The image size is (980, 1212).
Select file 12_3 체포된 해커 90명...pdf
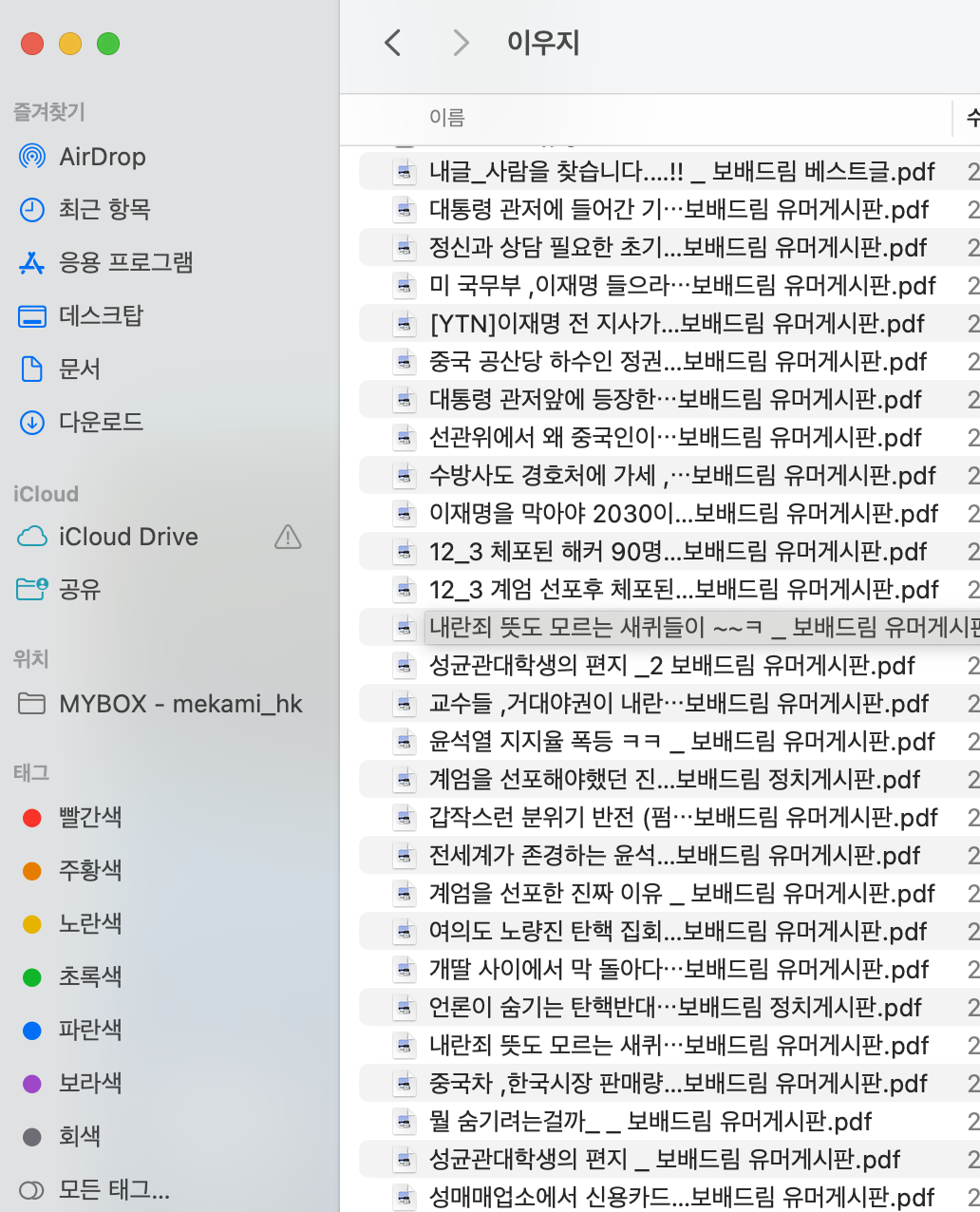[678, 552]
